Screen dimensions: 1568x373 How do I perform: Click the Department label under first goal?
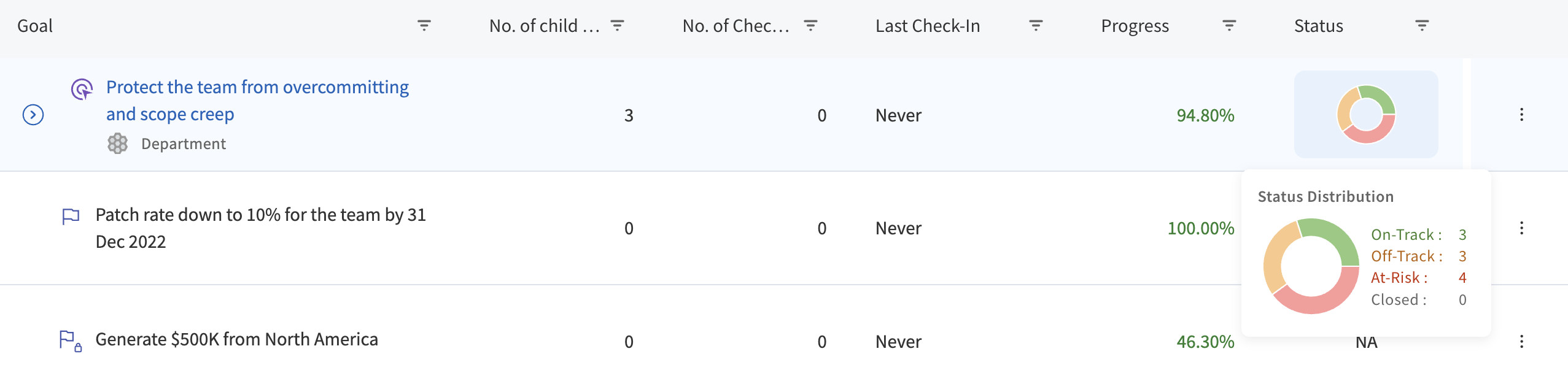[x=184, y=144]
